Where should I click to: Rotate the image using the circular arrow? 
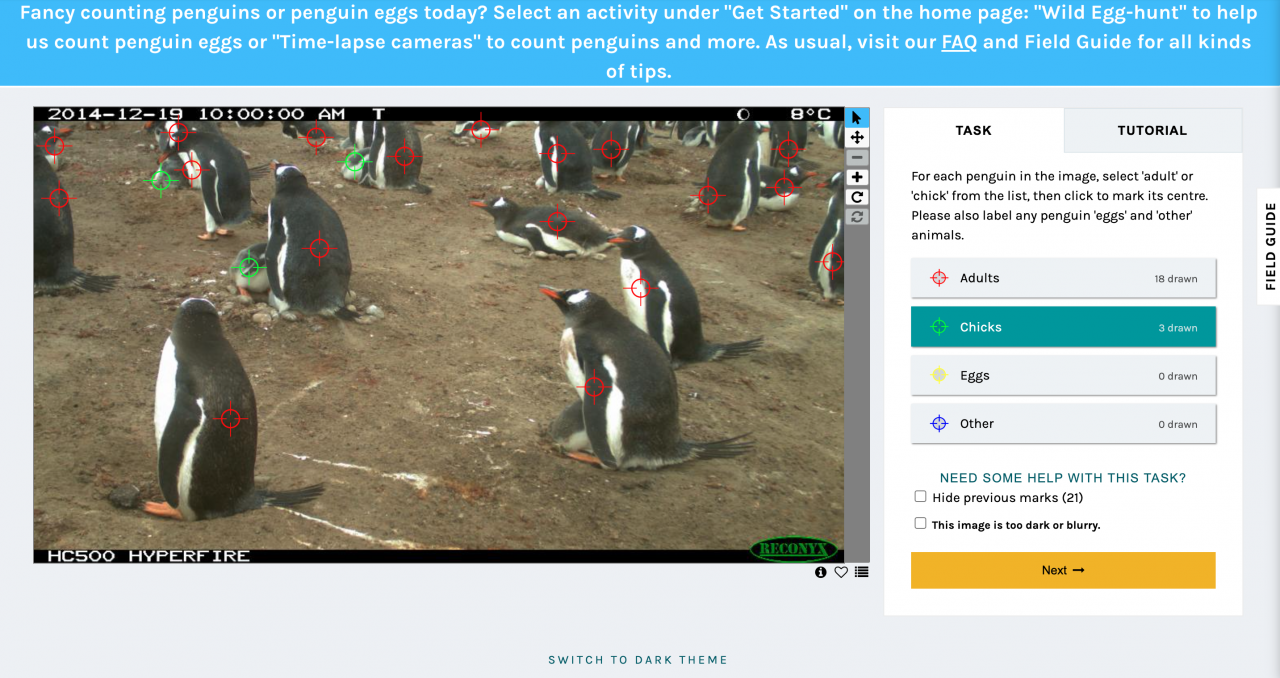coord(857,197)
